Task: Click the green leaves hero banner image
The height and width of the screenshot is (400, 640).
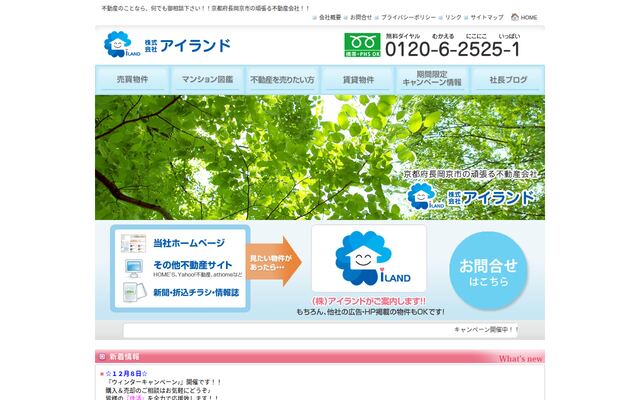Action: click(320, 158)
